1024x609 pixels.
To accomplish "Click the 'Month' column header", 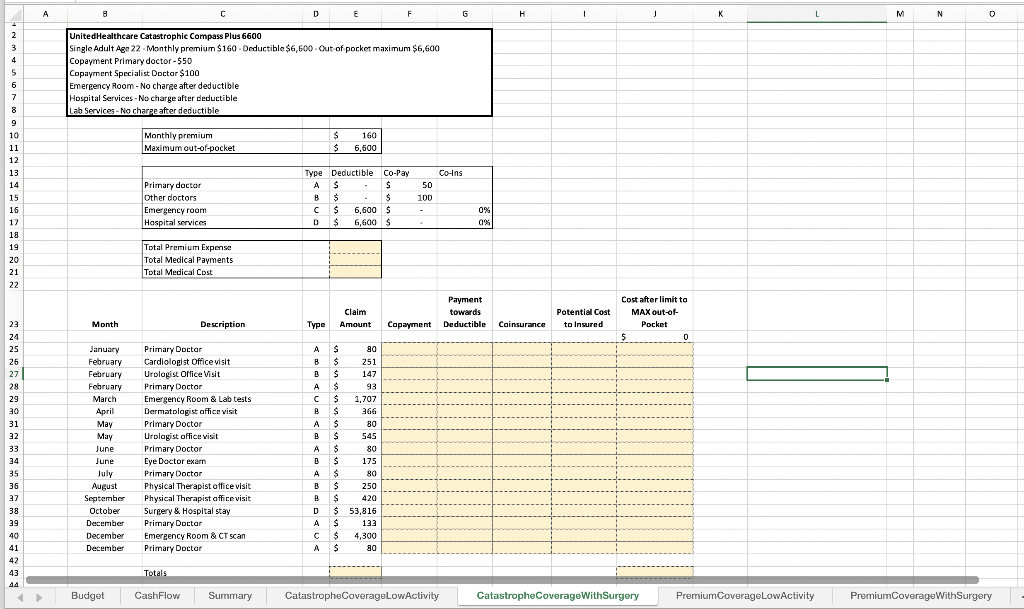I will (x=104, y=324).
